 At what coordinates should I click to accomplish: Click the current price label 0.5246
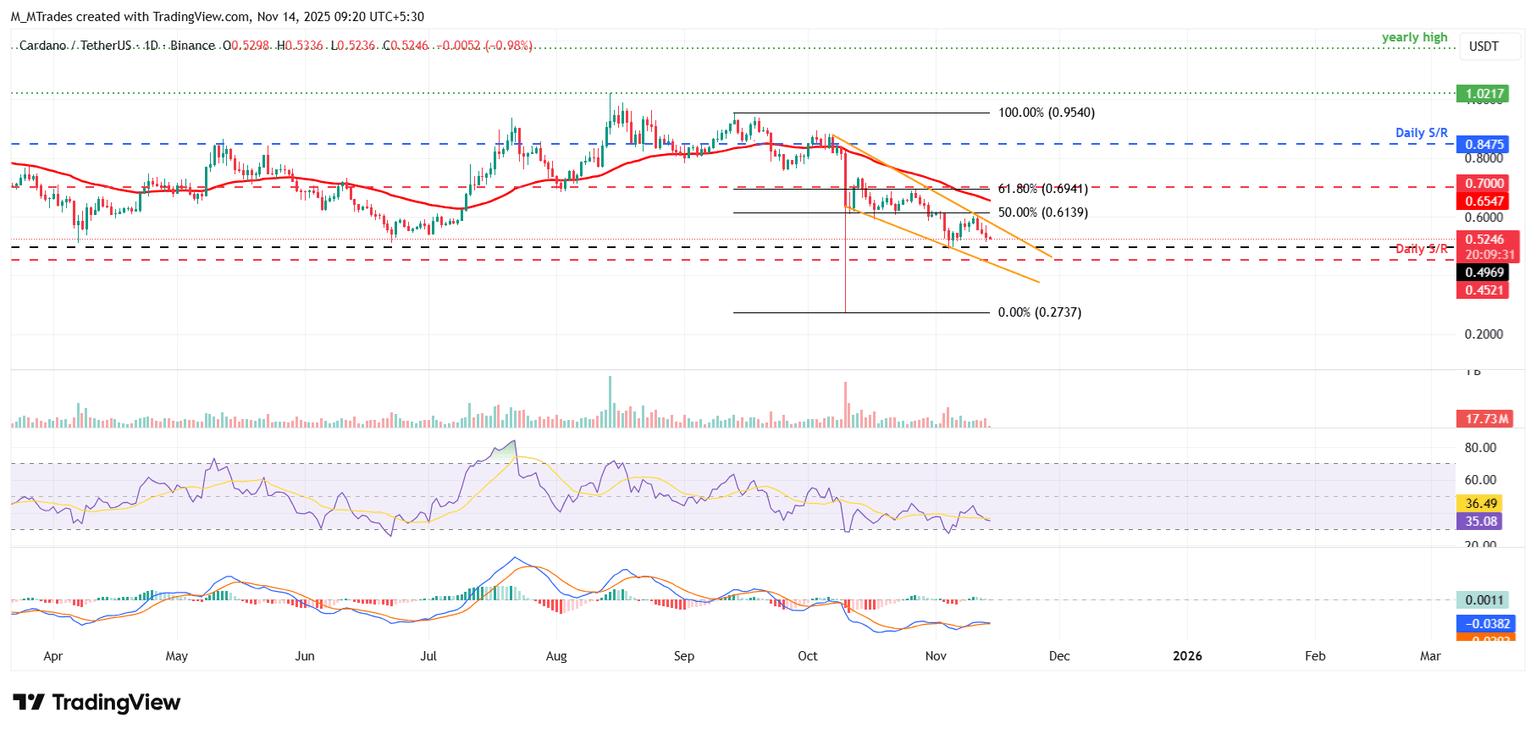1487,240
